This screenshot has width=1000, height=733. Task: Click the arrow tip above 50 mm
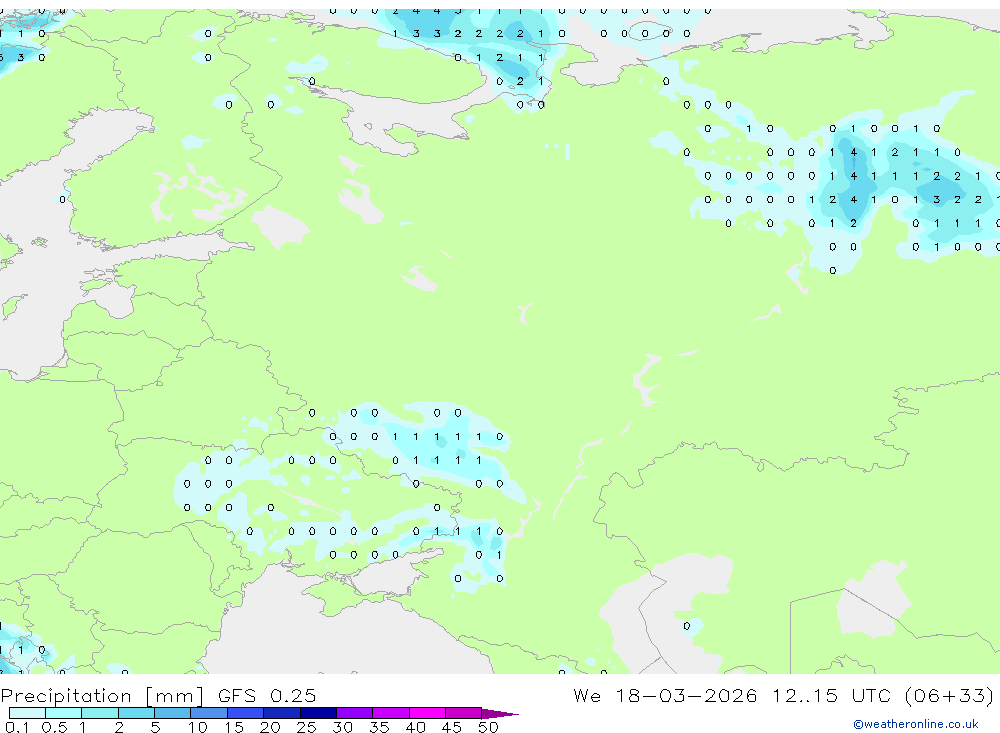pos(500,714)
